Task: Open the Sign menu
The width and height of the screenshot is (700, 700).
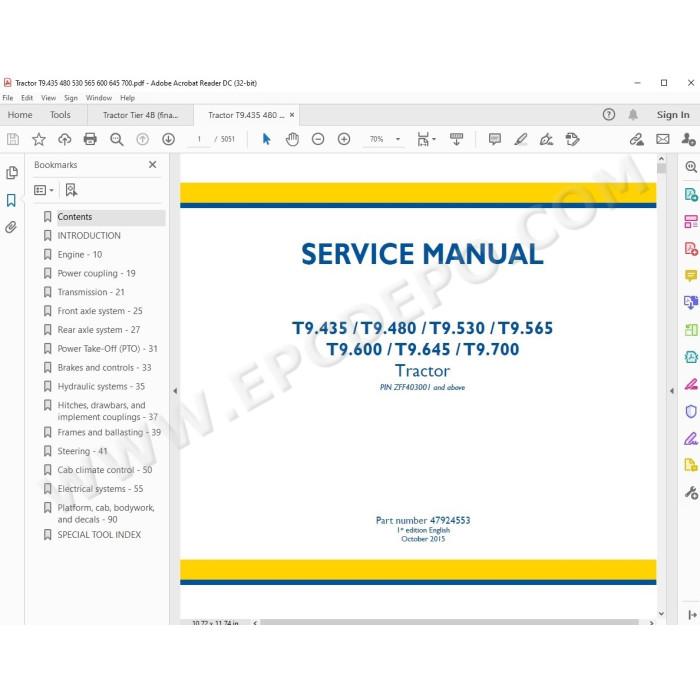Action: click(x=71, y=98)
